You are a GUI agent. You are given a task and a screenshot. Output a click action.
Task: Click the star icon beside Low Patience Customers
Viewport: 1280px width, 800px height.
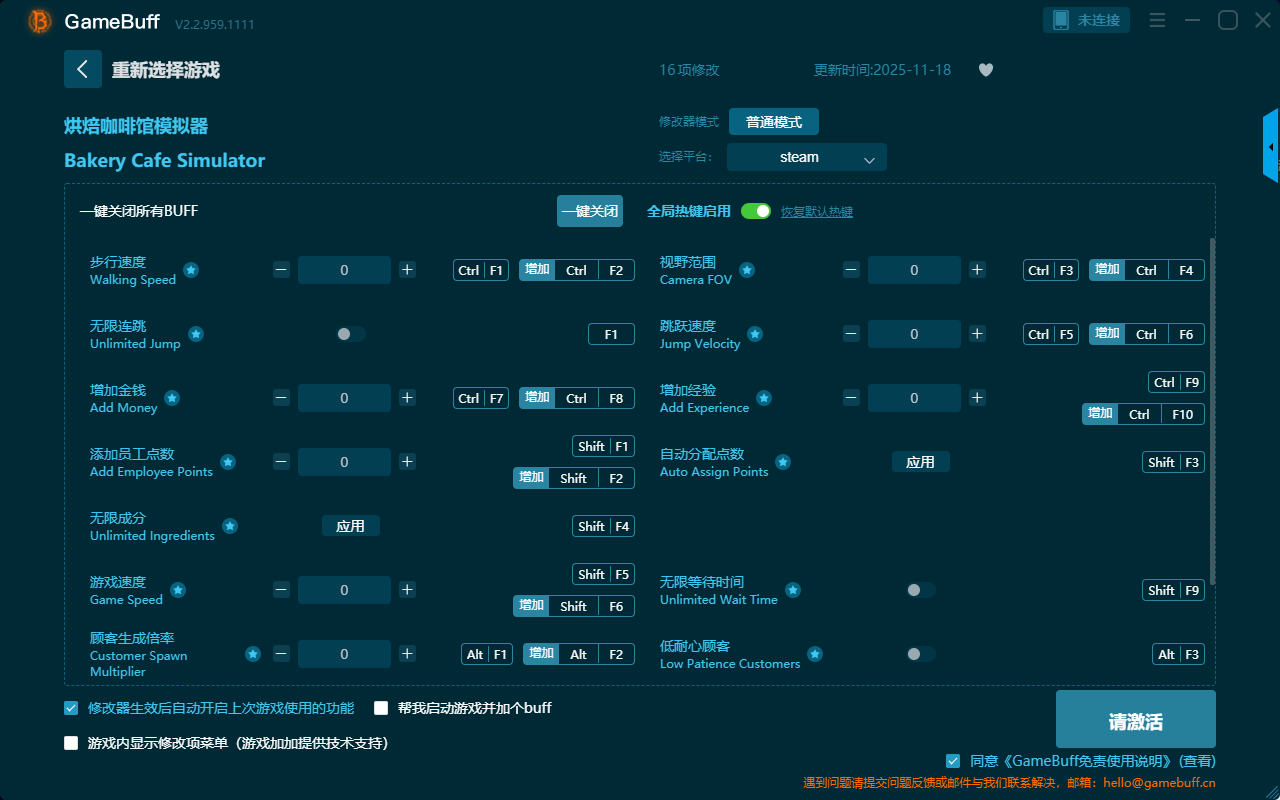[815, 654]
